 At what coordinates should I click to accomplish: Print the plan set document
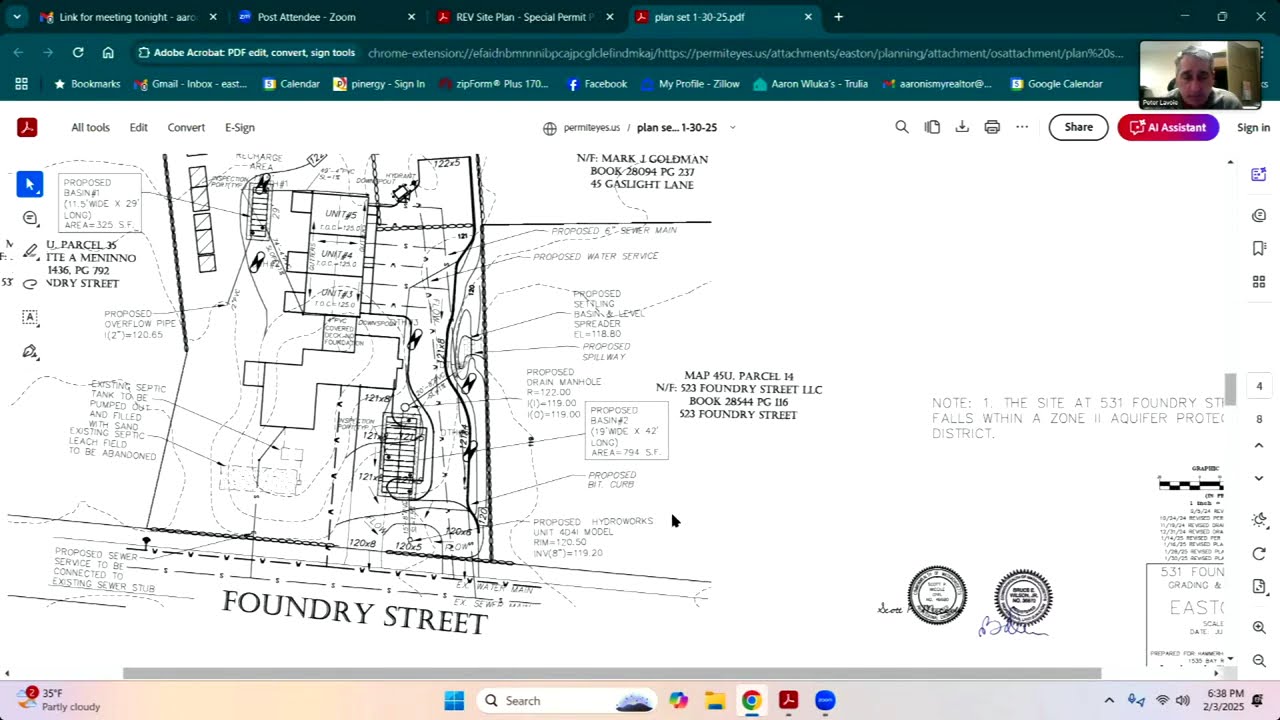pyautogui.click(x=992, y=127)
